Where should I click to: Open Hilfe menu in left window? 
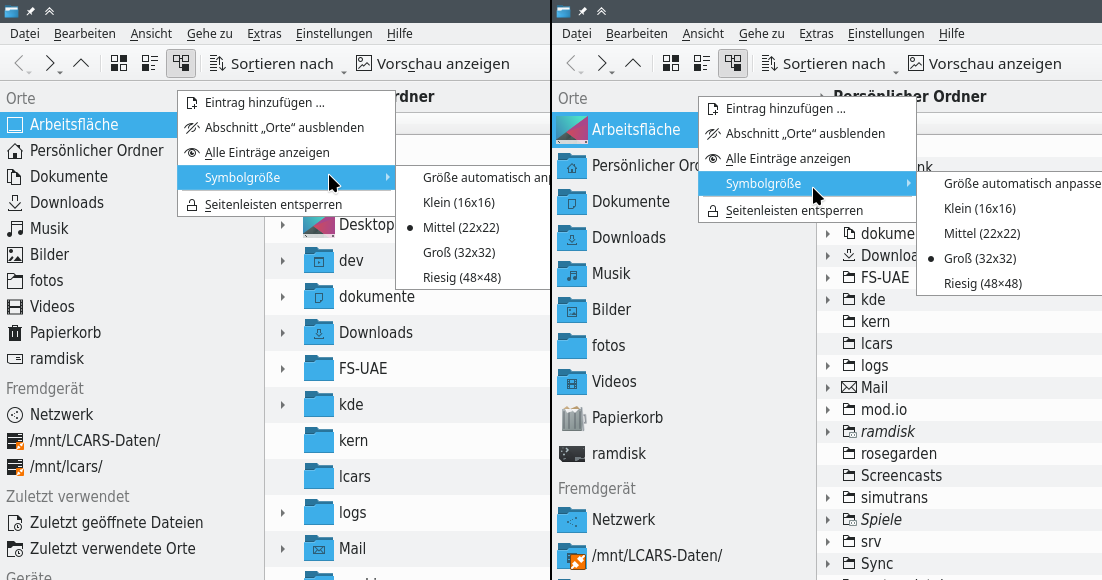[400, 34]
